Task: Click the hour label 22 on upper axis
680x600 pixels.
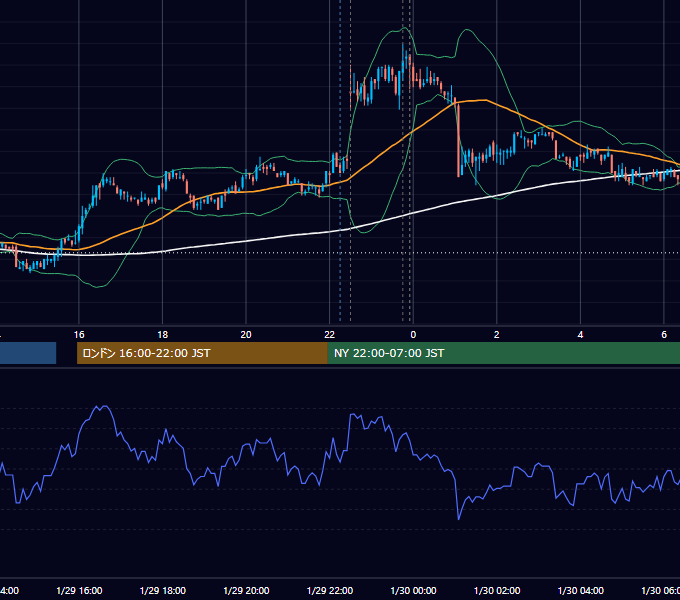Action: 330,335
